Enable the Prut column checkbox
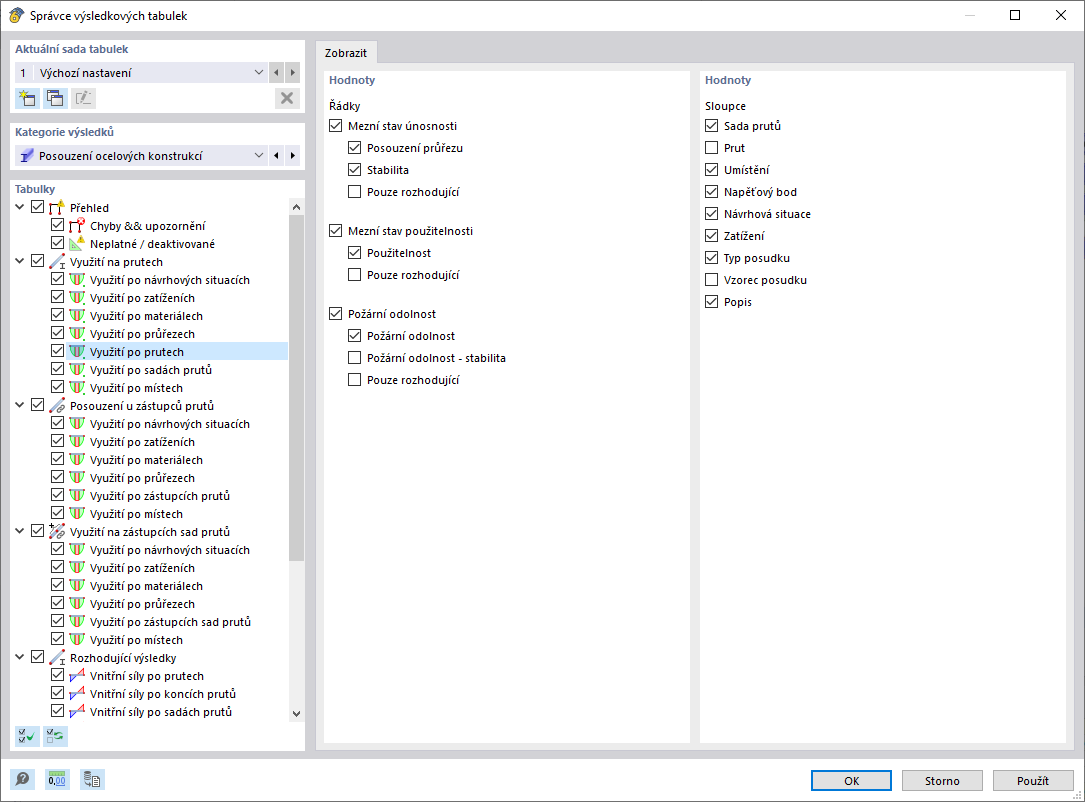This screenshot has height=802, width=1085. pyautogui.click(x=711, y=147)
